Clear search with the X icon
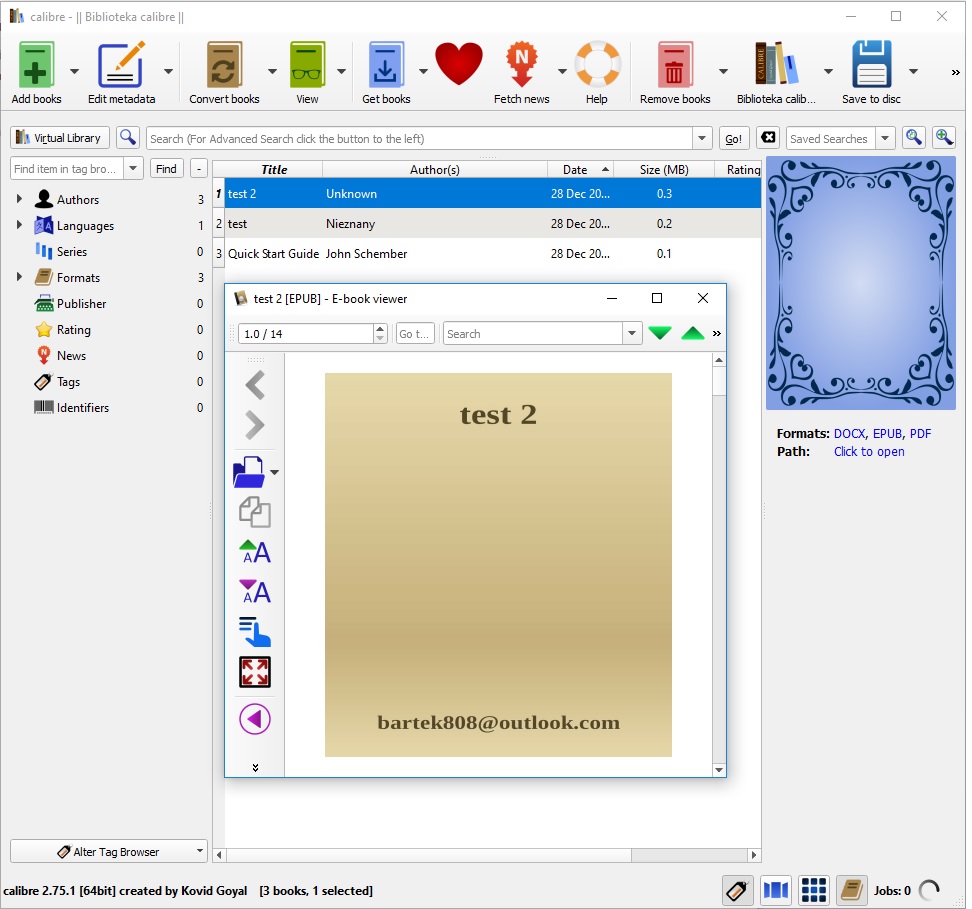This screenshot has height=909, width=972. pos(768,138)
